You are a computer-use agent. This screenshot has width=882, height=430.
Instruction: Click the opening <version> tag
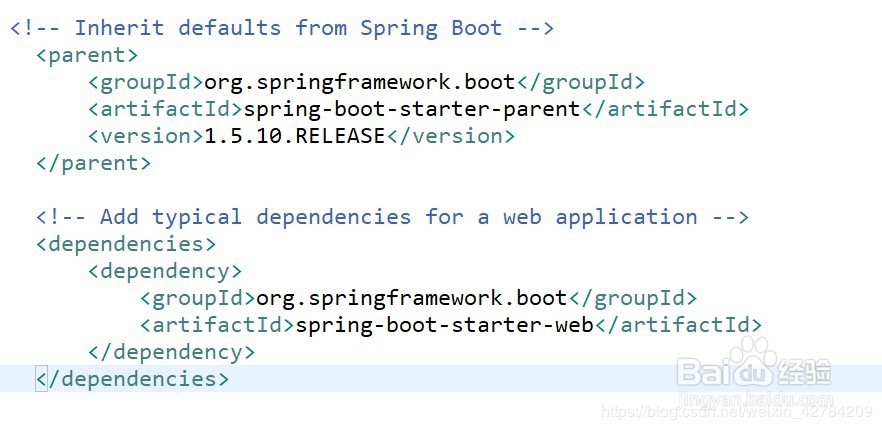146,136
